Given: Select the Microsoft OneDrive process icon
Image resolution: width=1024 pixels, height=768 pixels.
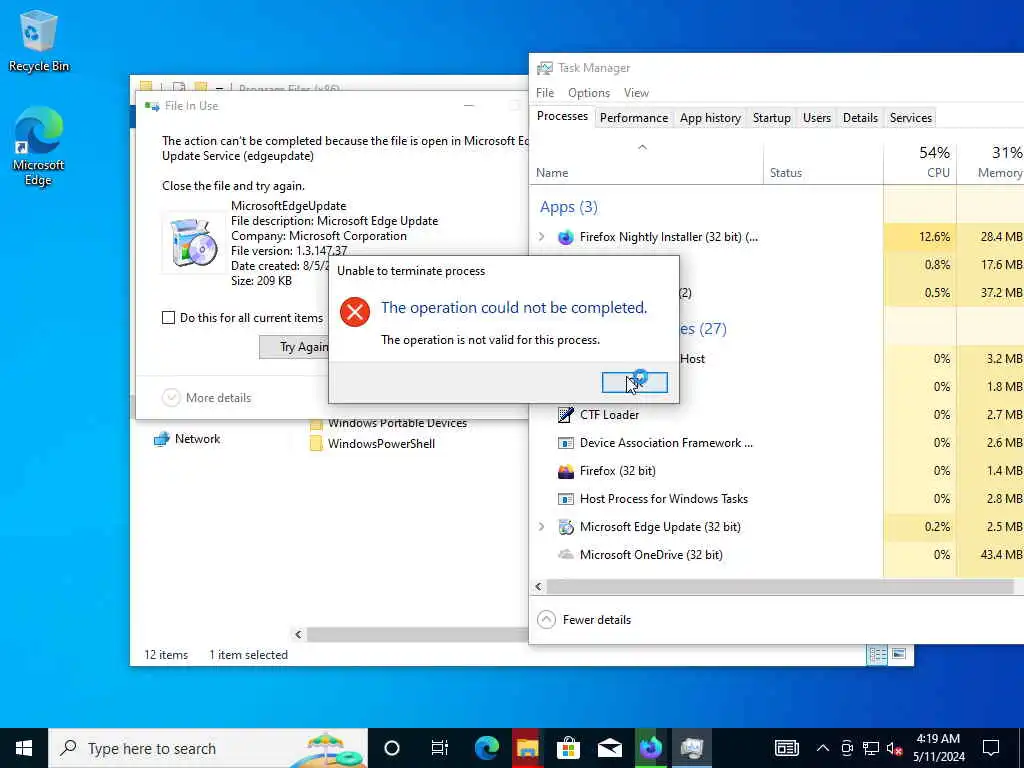Looking at the screenshot, I should tap(566, 554).
